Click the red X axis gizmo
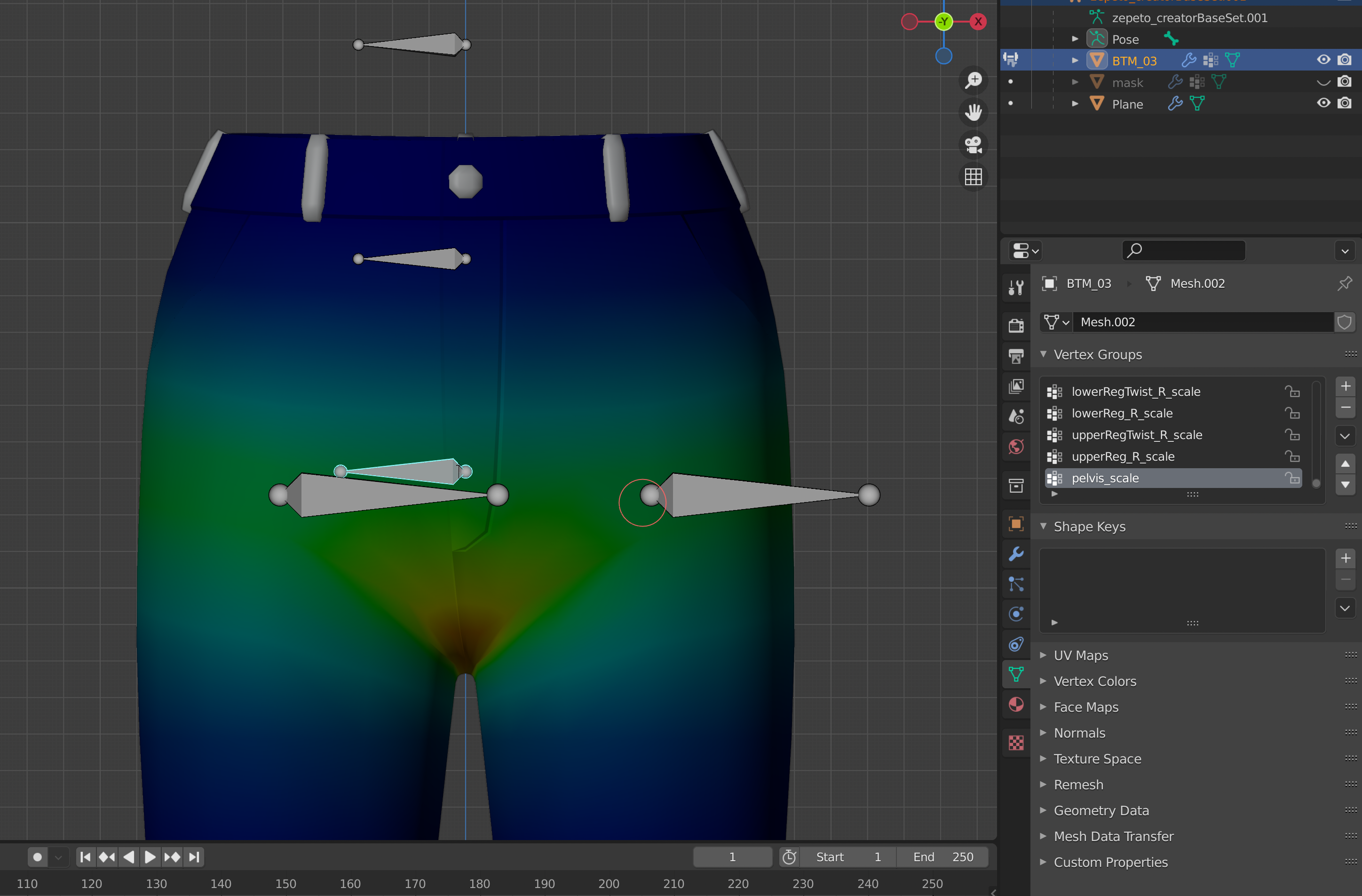The width and height of the screenshot is (1362, 896). [978, 22]
